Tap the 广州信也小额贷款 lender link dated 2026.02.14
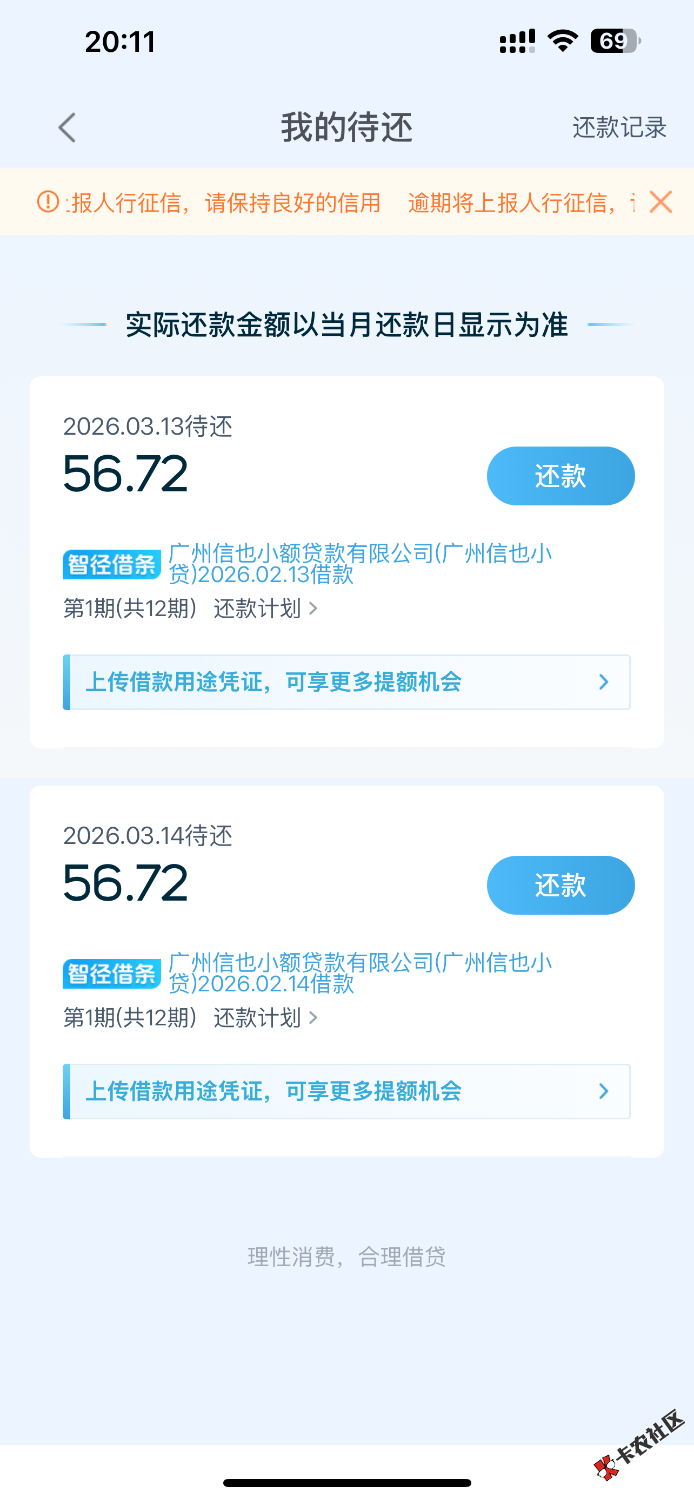Viewport: 694px width, 1500px height. click(x=360, y=974)
